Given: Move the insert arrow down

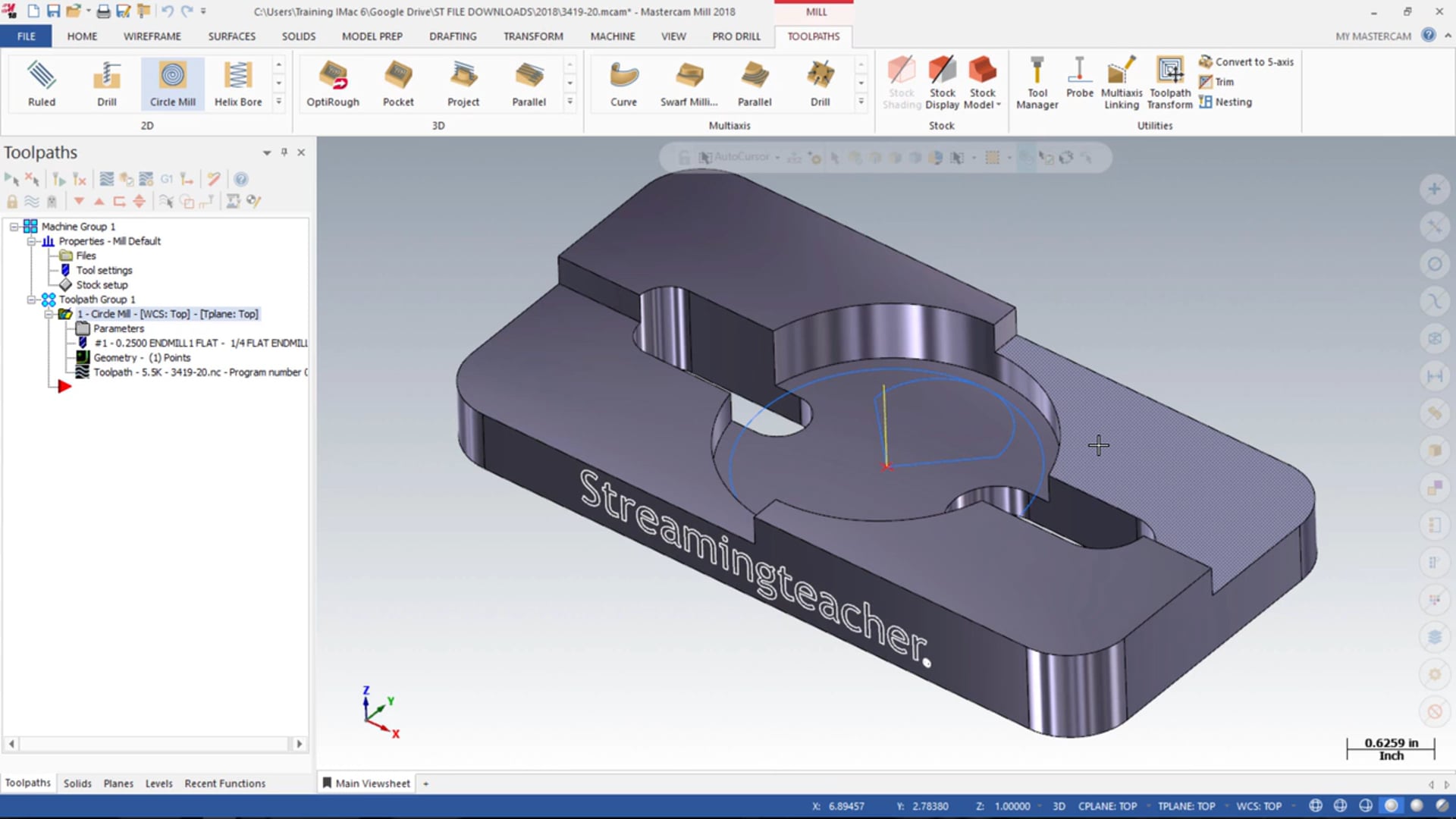Looking at the screenshot, I should [79, 201].
